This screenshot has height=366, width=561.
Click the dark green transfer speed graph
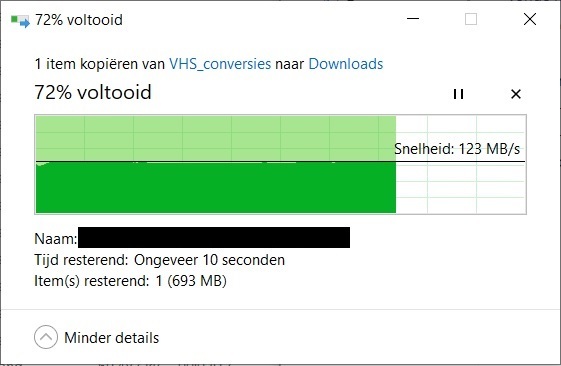tap(216, 188)
